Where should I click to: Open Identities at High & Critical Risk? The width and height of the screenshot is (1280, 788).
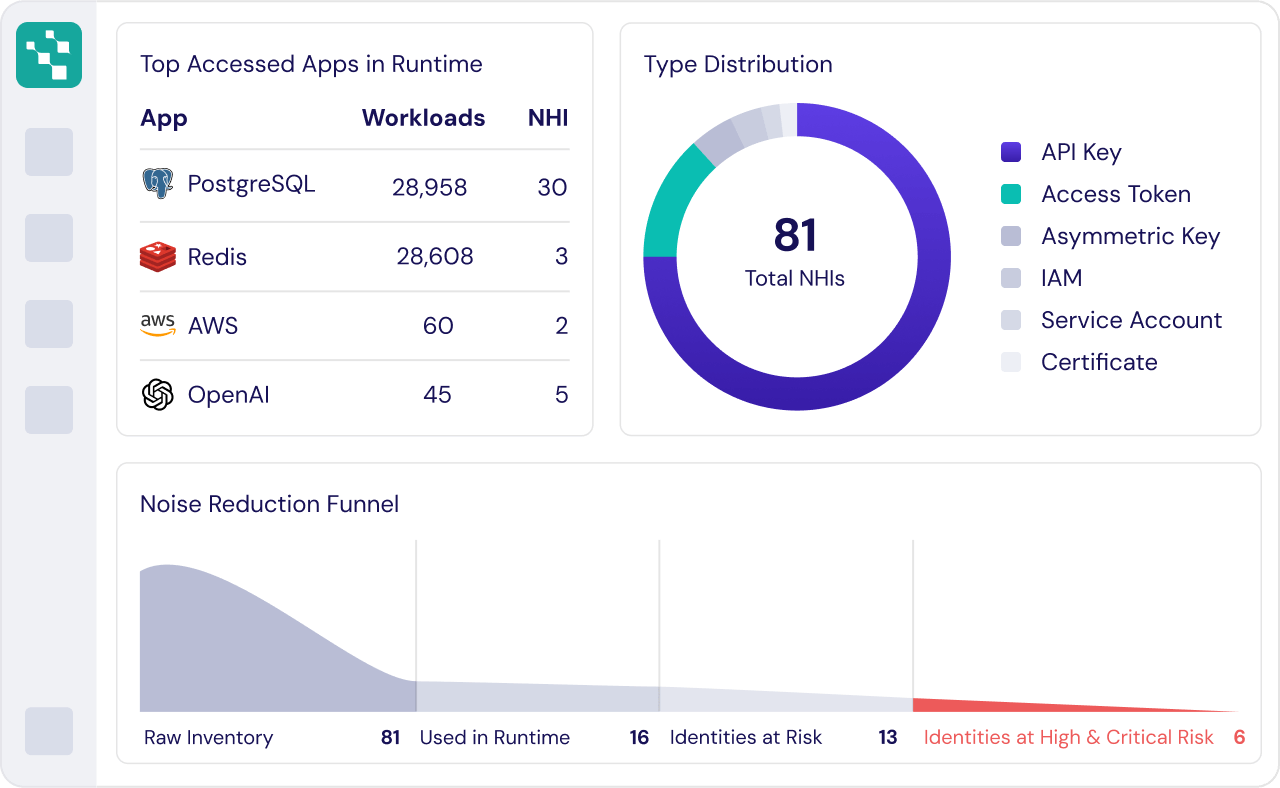coord(1068,738)
